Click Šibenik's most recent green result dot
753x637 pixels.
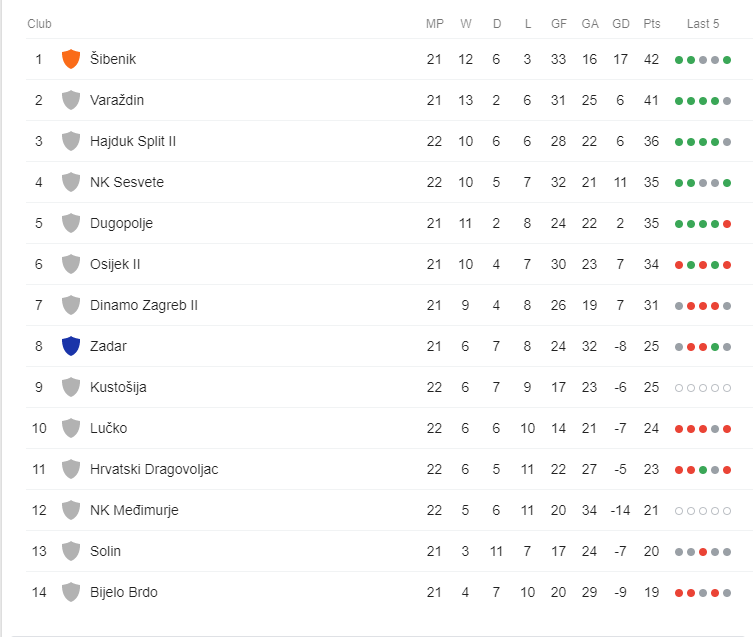tap(727, 60)
